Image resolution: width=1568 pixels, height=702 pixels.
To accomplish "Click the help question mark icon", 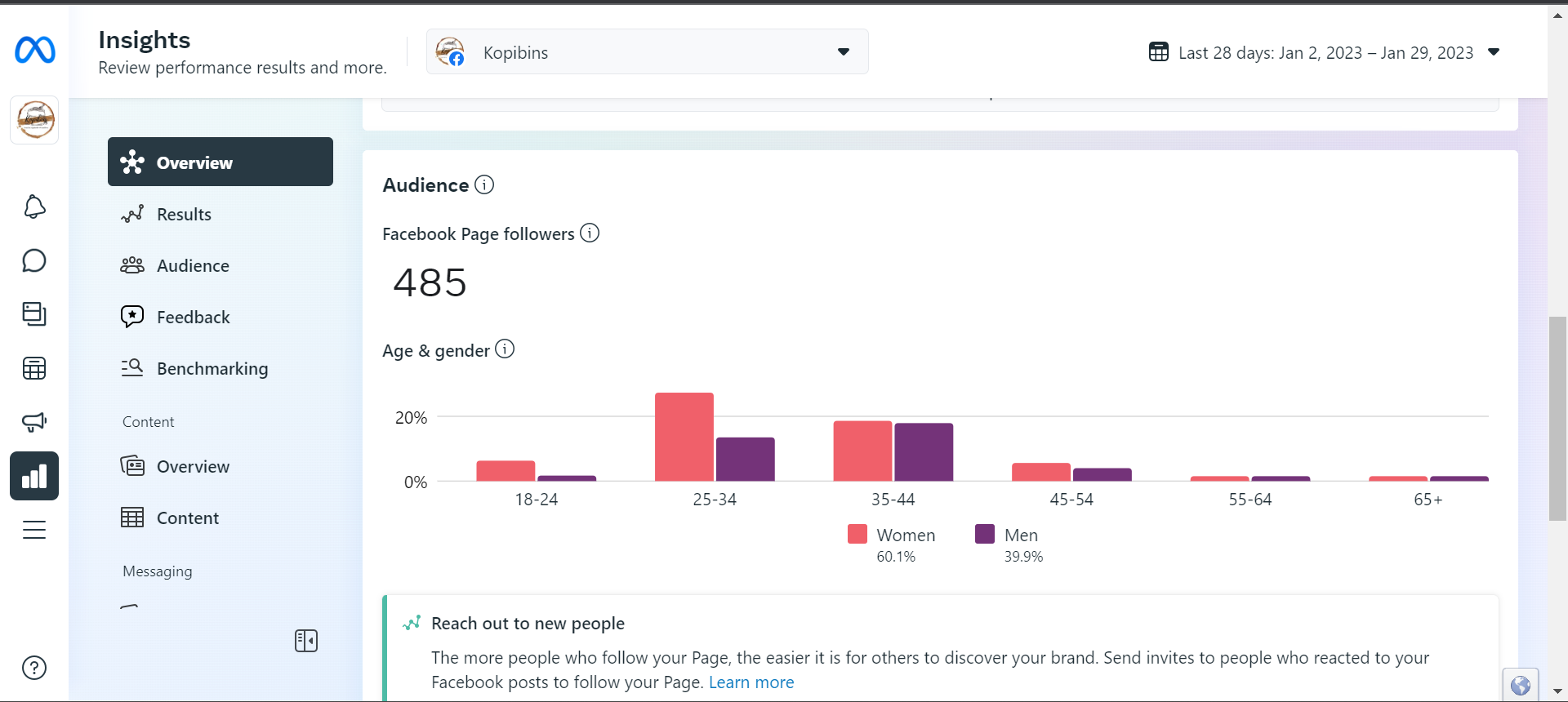I will point(34,668).
